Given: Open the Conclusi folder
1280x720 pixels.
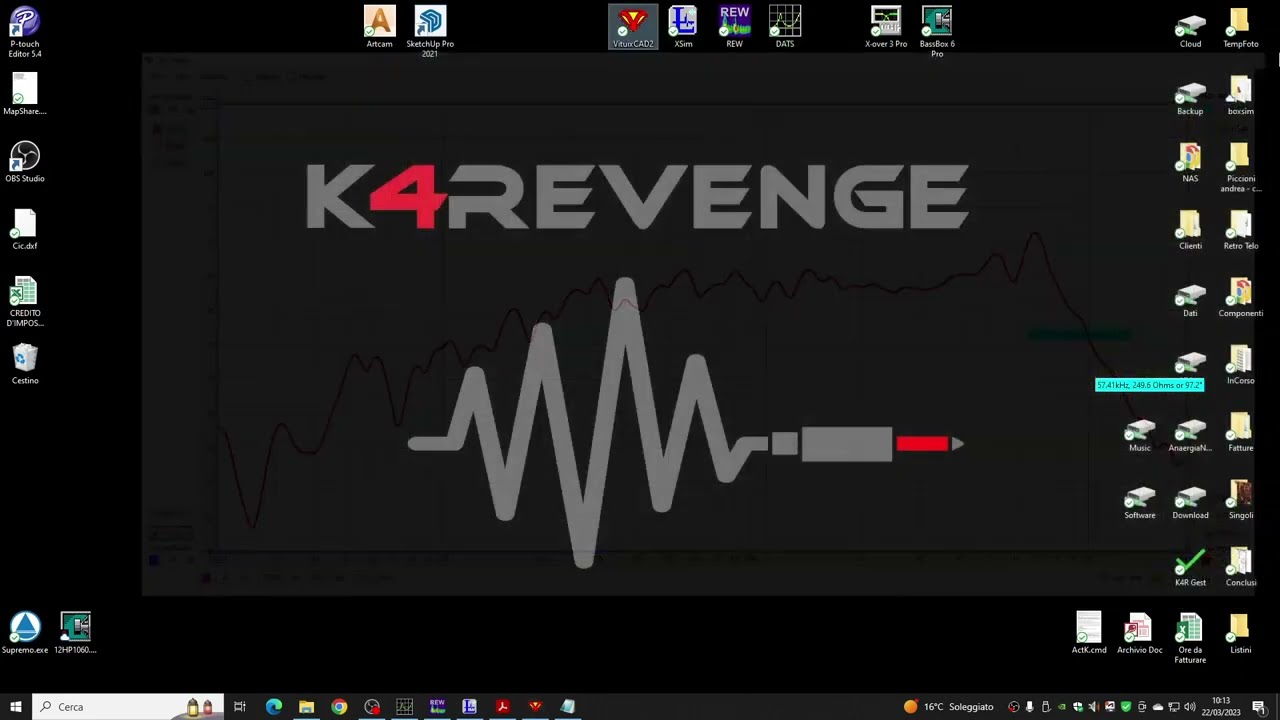Looking at the screenshot, I should tap(1240, 566).
